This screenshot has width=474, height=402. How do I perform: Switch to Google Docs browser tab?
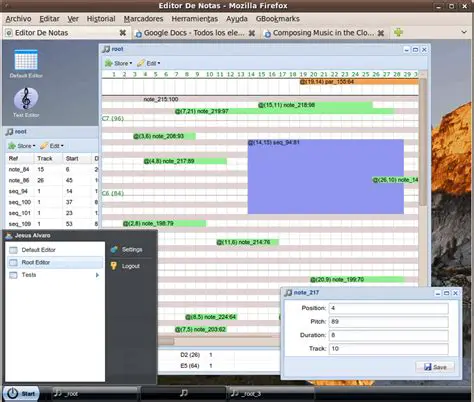[194, 33]
